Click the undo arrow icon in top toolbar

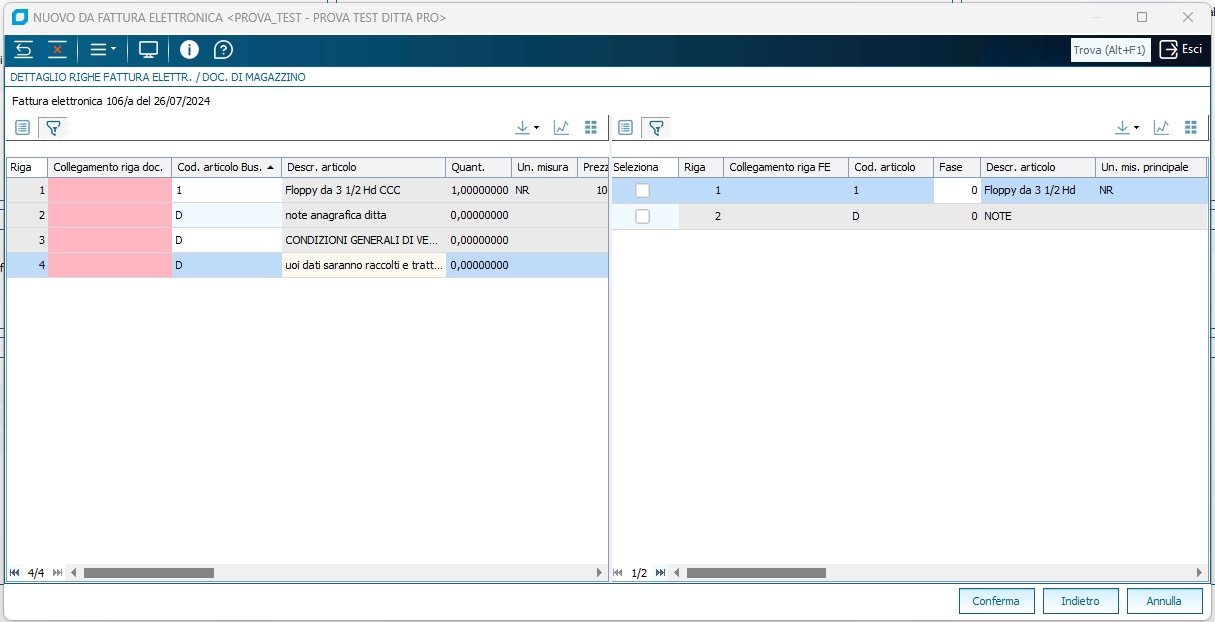pos(24,50)
